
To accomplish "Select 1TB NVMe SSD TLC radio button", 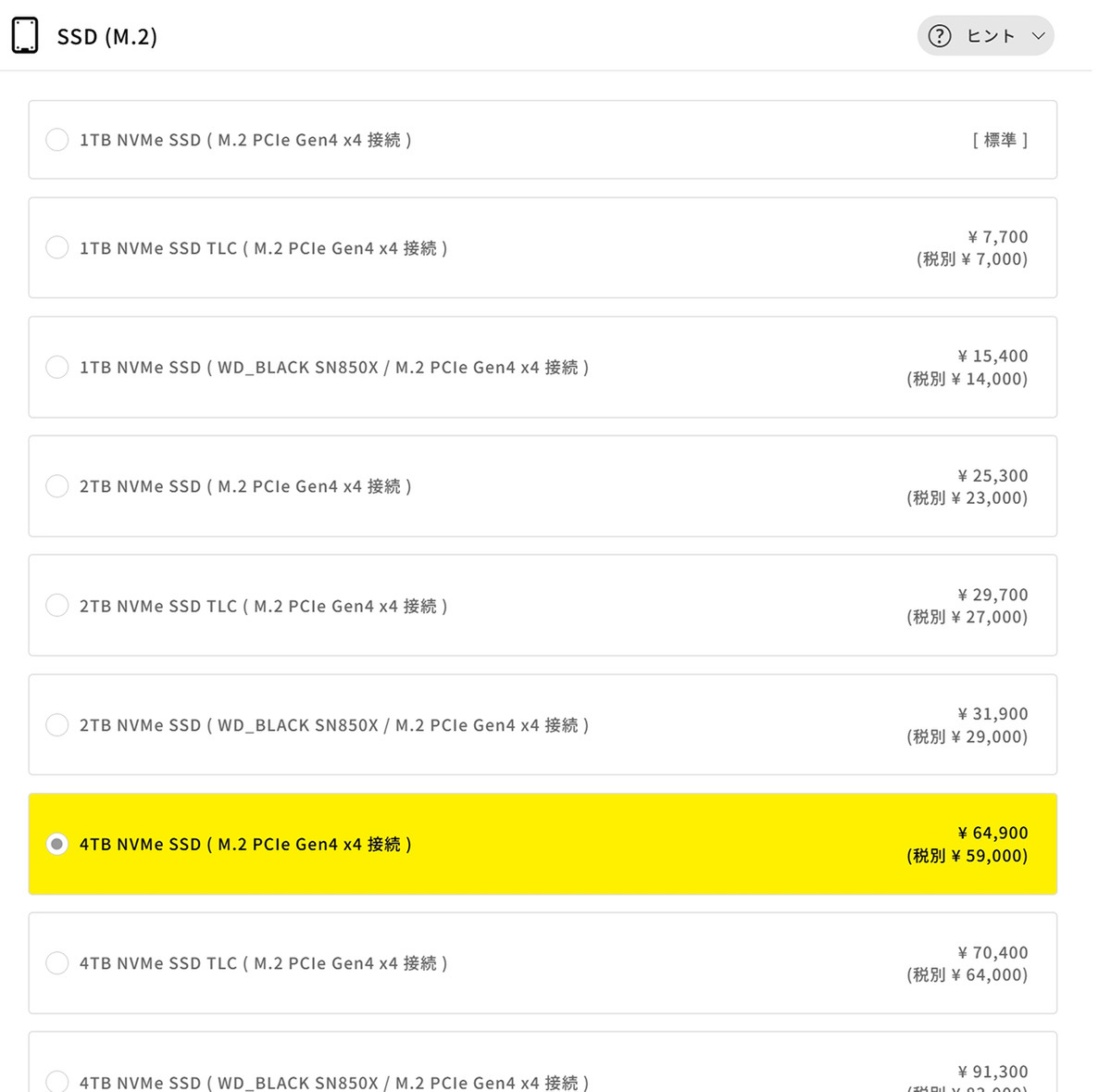I will pyautogui.click(x=57, y=247).
